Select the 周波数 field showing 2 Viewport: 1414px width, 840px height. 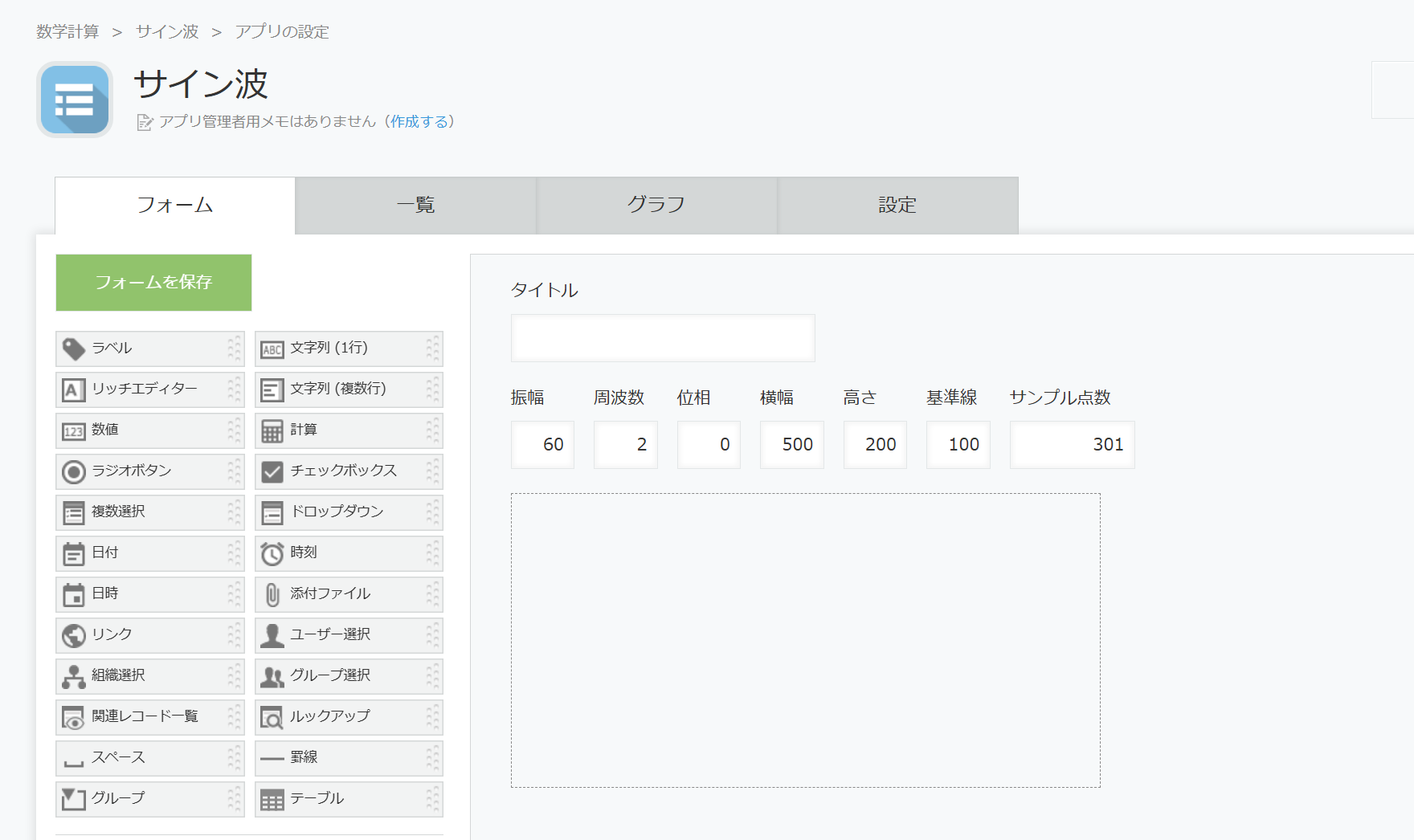[626, 445]
